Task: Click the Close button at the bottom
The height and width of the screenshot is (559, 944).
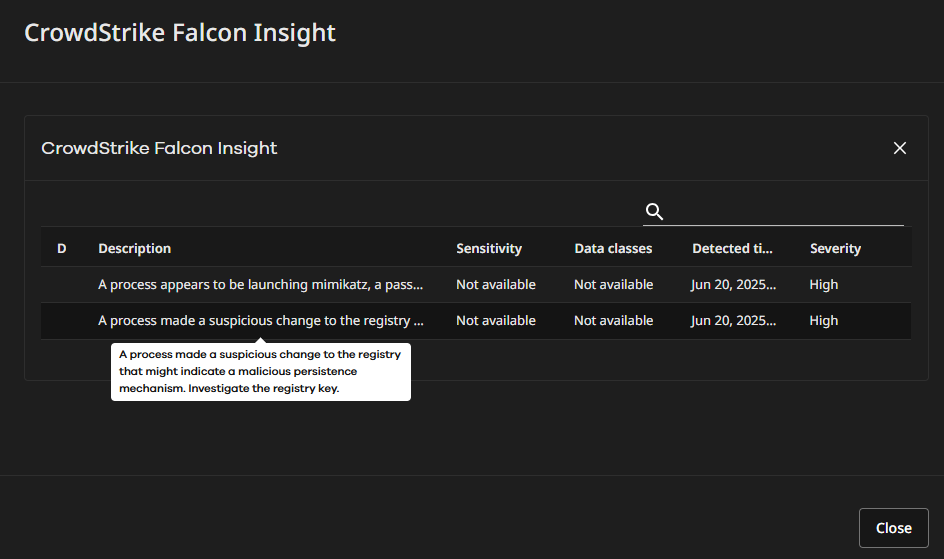Action: (x=893, y=528)
